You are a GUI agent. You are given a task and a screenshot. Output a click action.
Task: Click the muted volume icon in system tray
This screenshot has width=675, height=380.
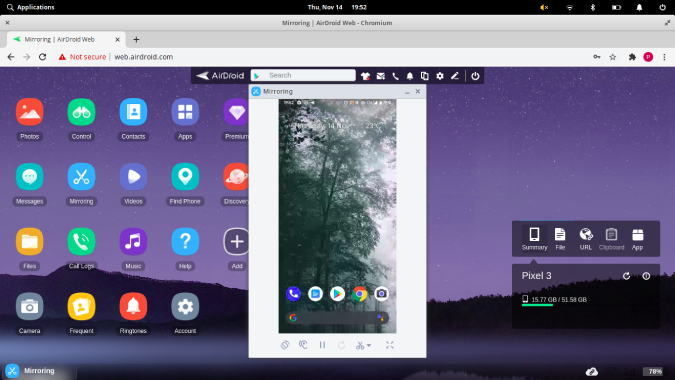[x=544, y=7]
